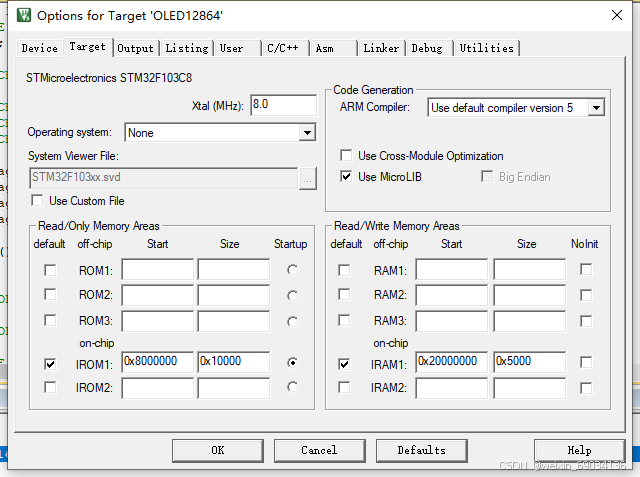Expand the ARM Compiler version dropdown
Image resolution: width=640 pixels, height=477 pixels.
596,108
